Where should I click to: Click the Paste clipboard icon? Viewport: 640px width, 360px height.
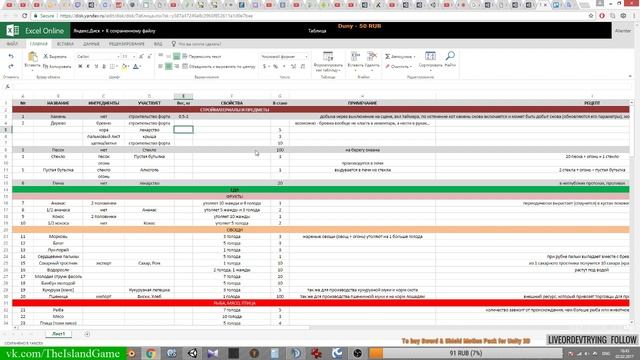click(32, 57)
